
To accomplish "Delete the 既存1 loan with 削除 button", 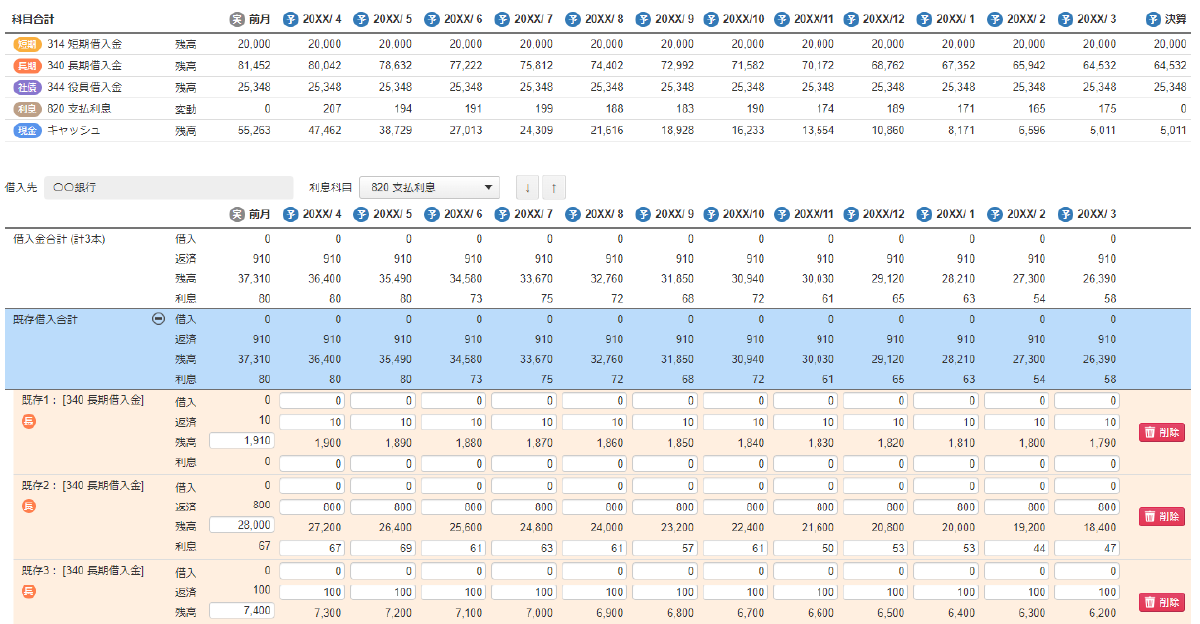I will pos(1162,432).
